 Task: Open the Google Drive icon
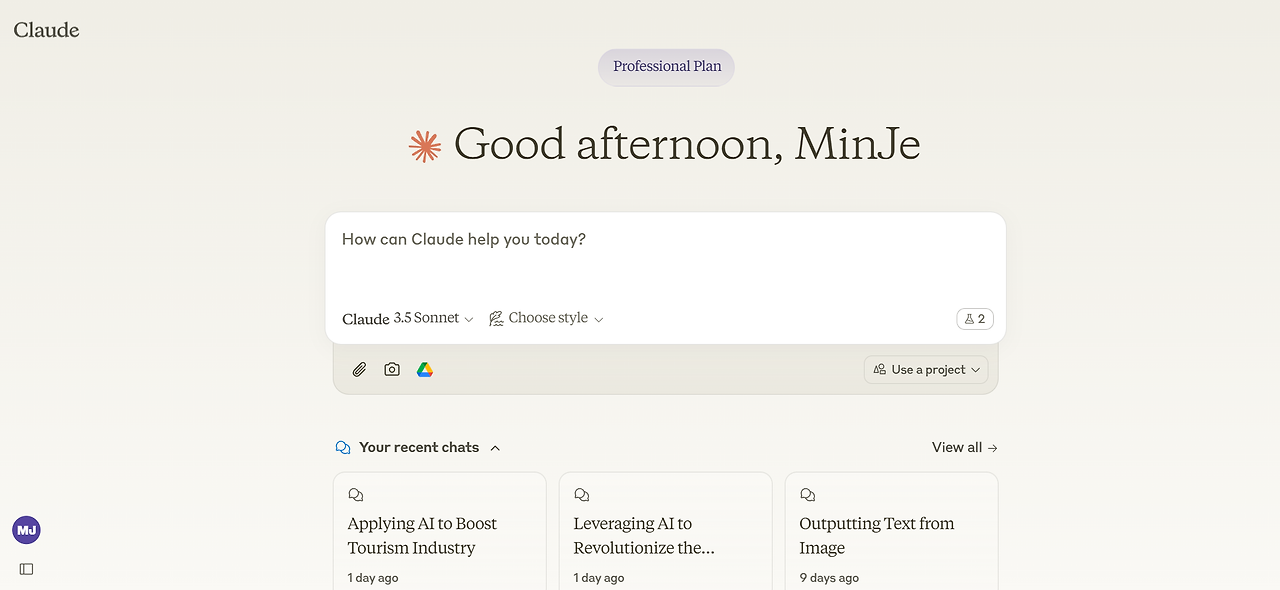(x=425, y=370)
